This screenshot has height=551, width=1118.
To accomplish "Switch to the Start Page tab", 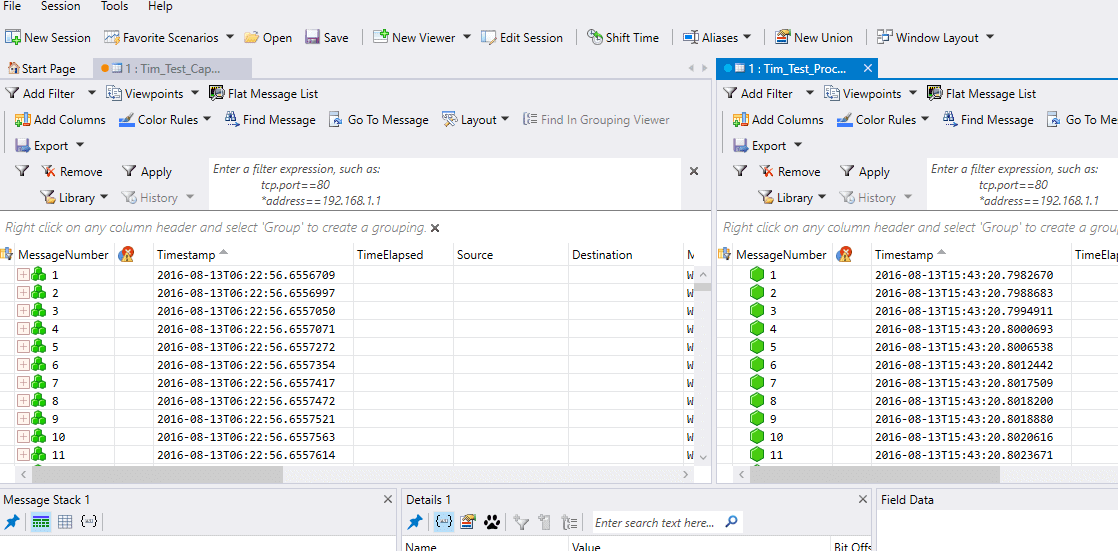I will 41,68.
